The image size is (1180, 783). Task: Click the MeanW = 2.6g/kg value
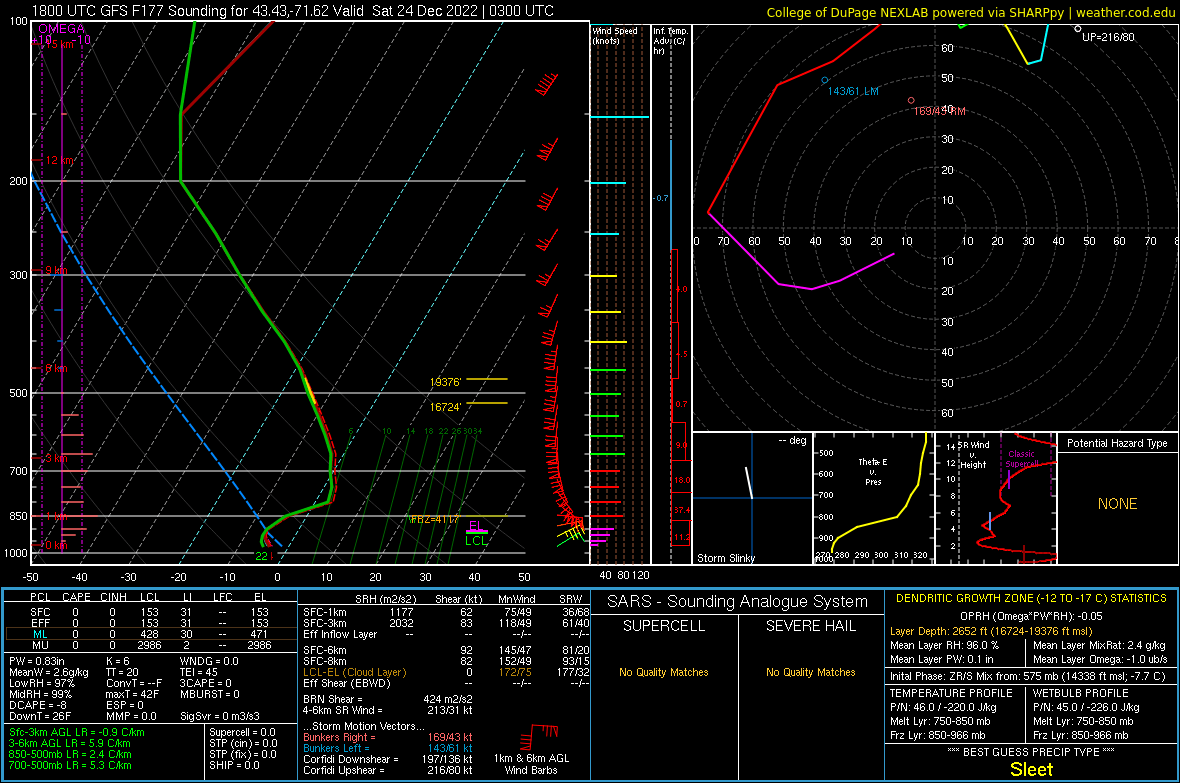[49, 672]
